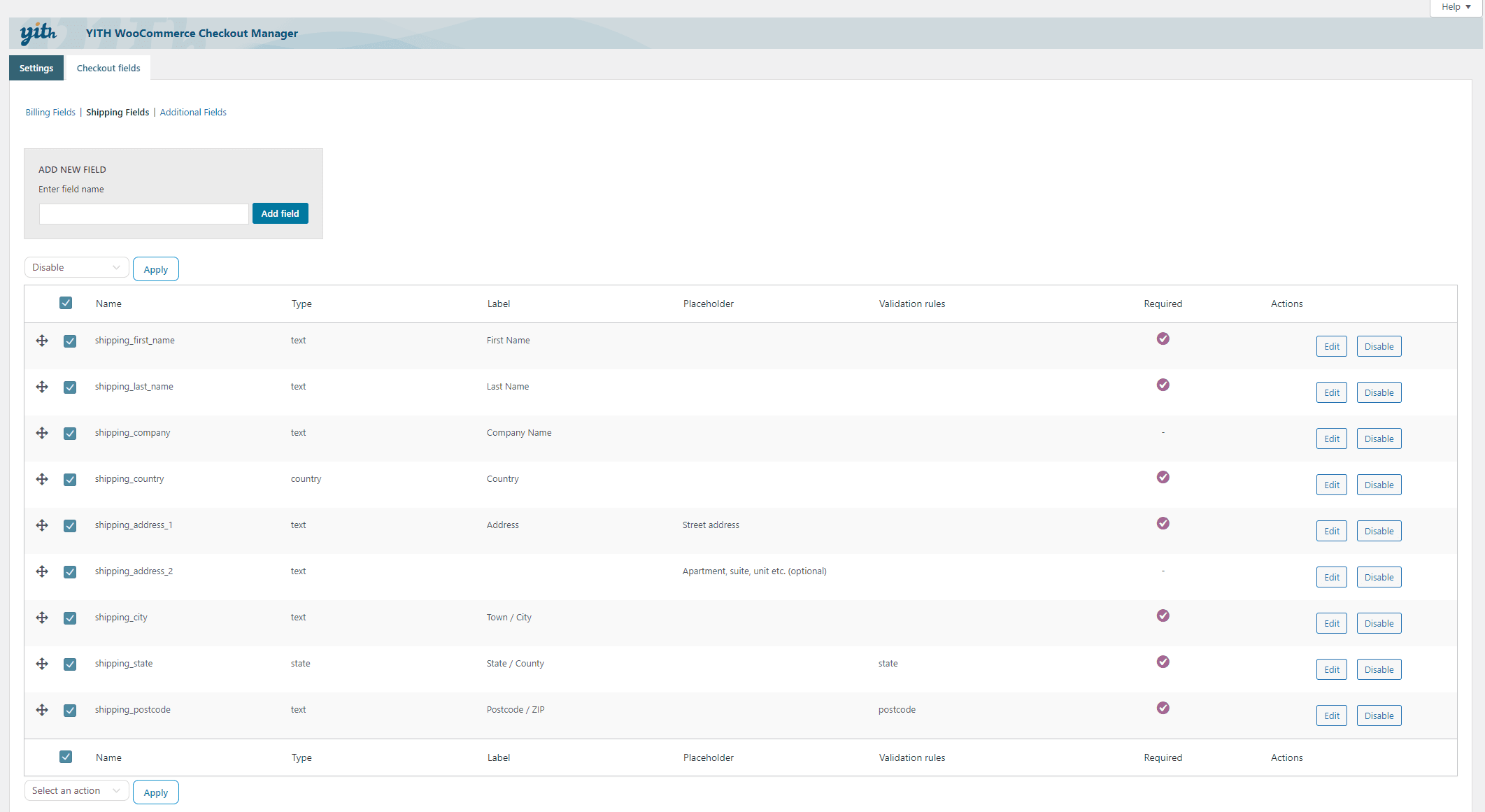Click the Required checkmark for shipping_state
Viewport: 1485px width, 812px height.
(1163, 662)
